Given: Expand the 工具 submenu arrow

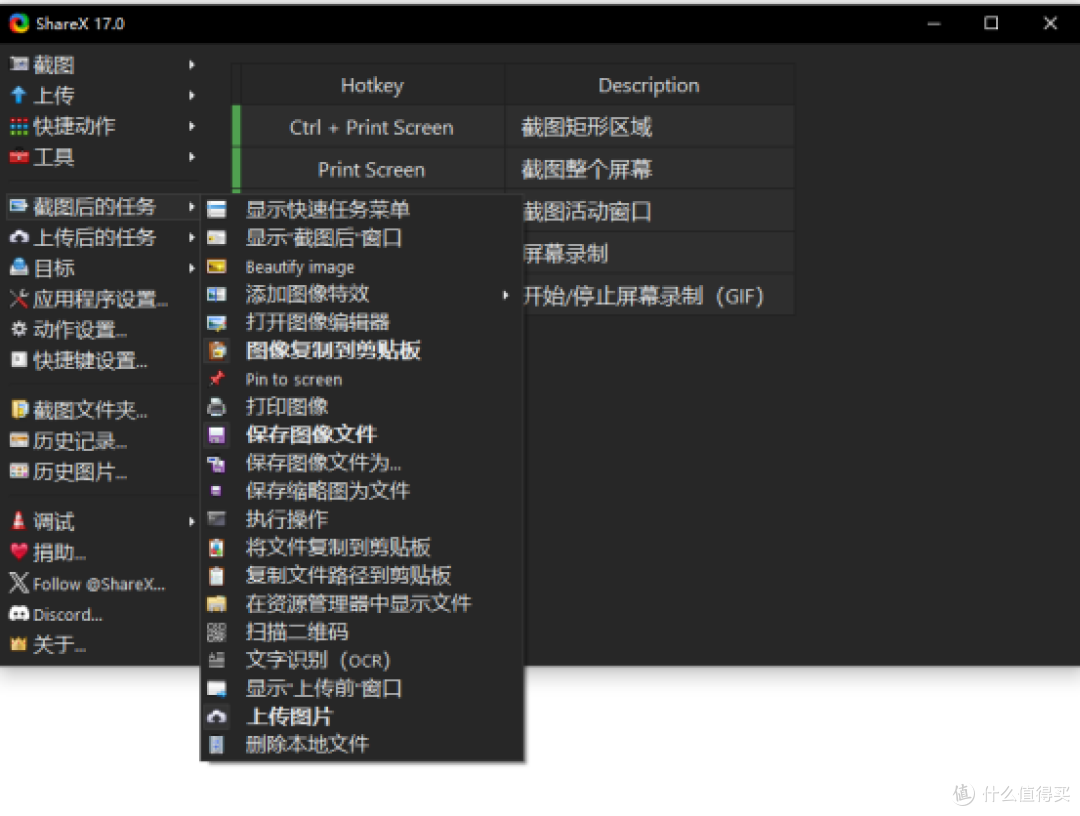Looking at the screenshot, I should [x=192, y=157].
